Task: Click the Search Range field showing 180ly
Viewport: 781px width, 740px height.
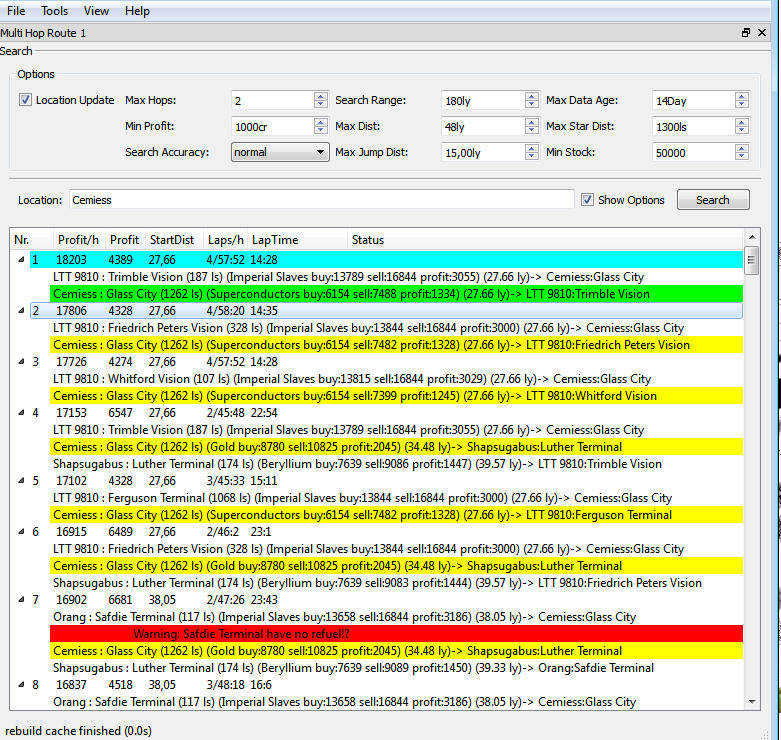Action: (x=483, y=101)
